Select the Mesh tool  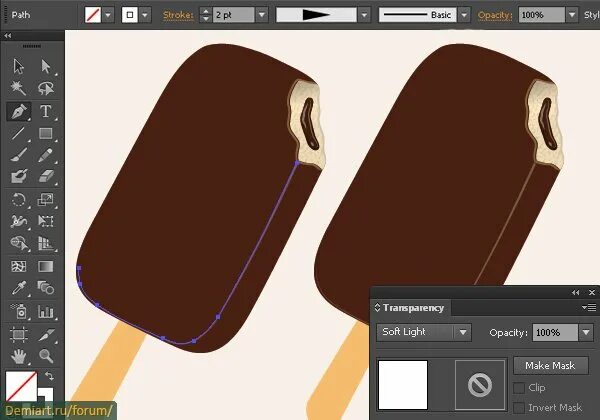(x=18, y=266)
